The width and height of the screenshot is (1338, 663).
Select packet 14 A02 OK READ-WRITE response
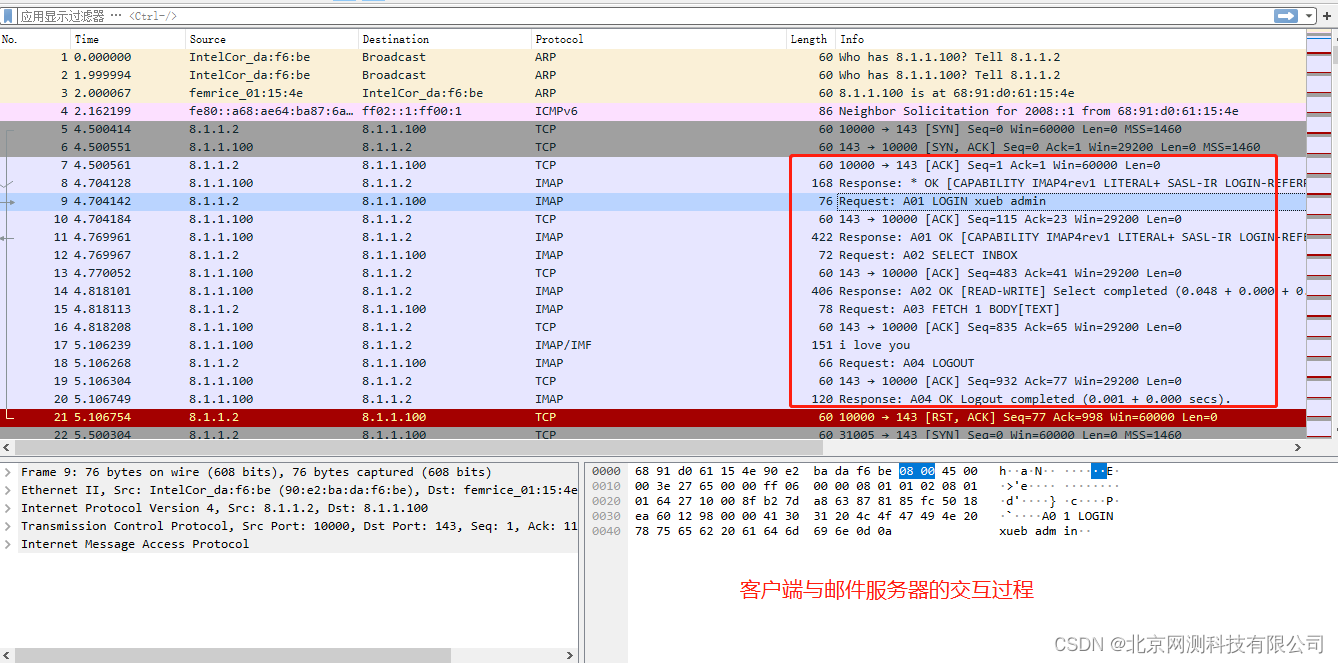(653, 291)
